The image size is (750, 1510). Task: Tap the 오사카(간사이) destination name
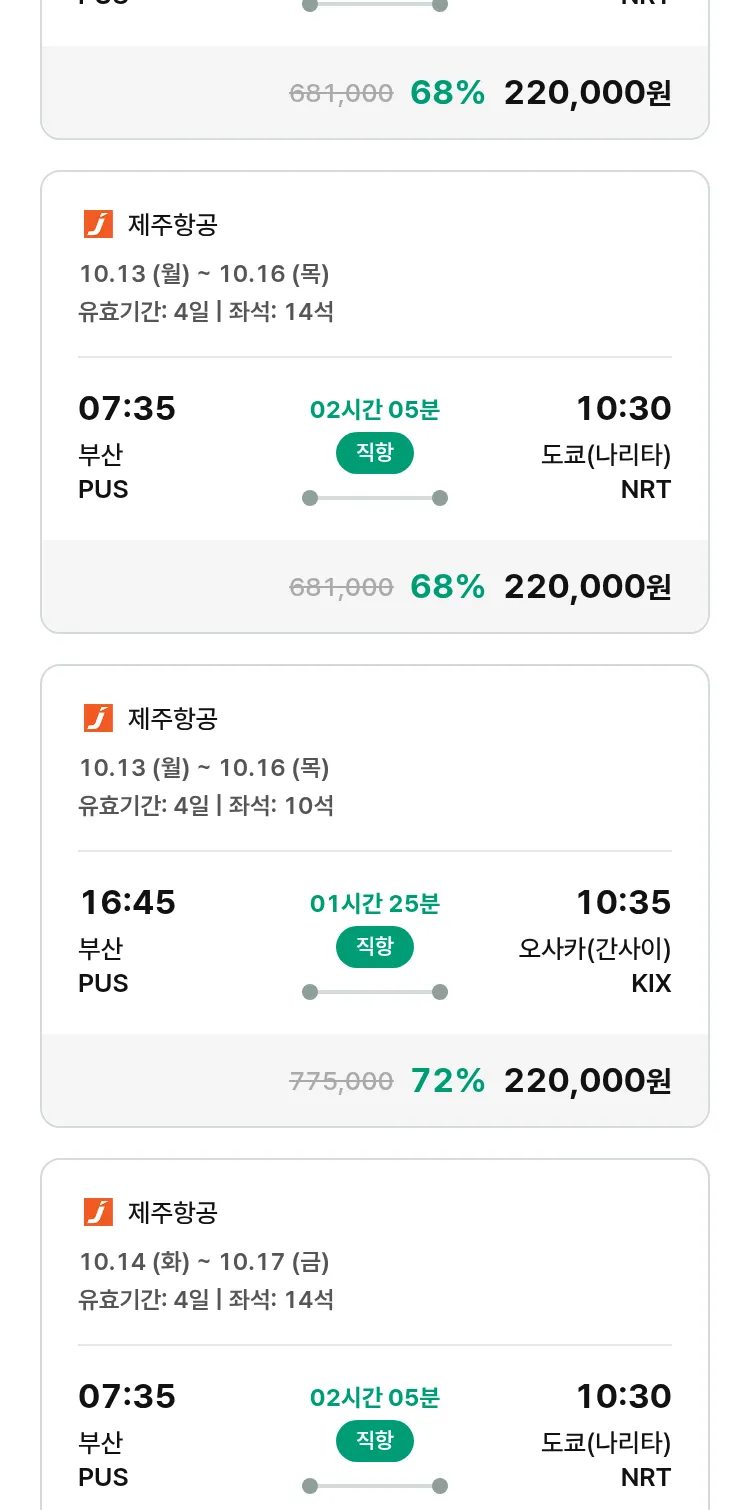[594, 947]
